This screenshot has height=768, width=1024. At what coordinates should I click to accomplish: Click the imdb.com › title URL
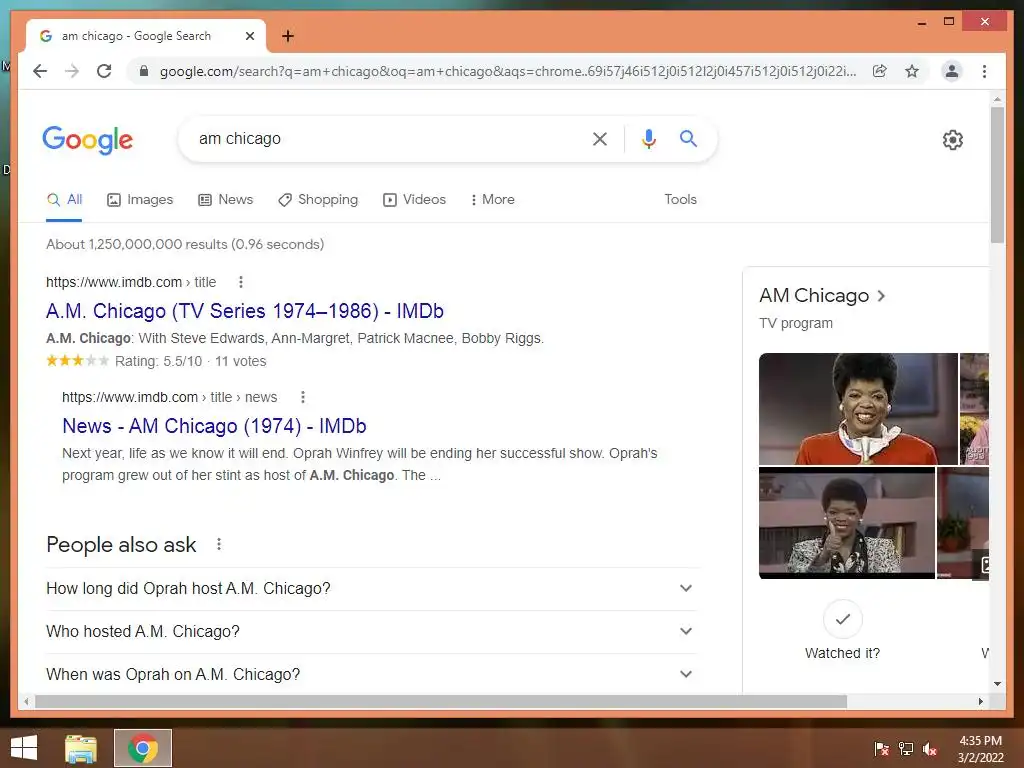click(131, 282)
